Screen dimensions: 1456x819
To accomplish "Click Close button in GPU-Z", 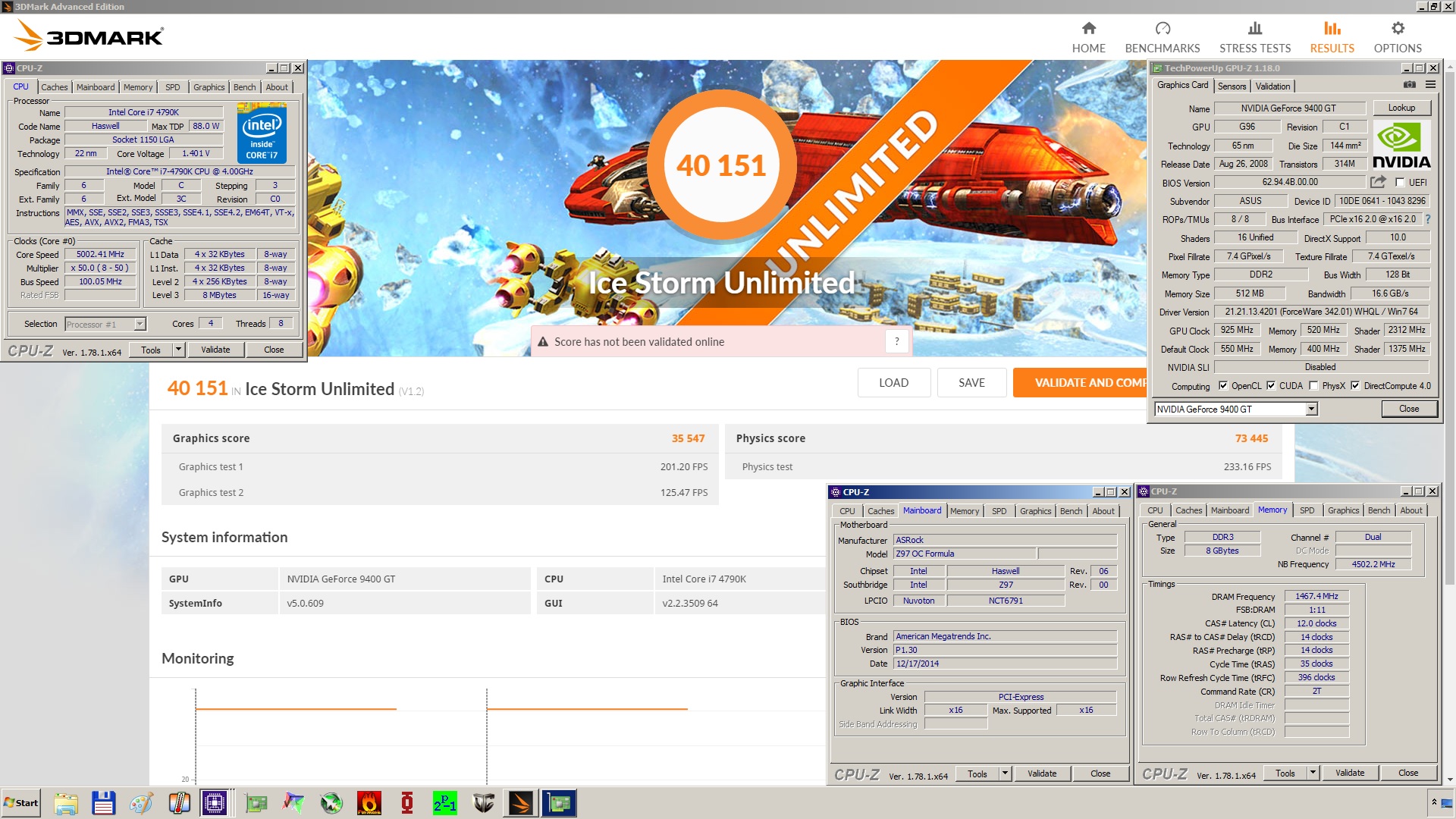I will tap(1409, 409).
